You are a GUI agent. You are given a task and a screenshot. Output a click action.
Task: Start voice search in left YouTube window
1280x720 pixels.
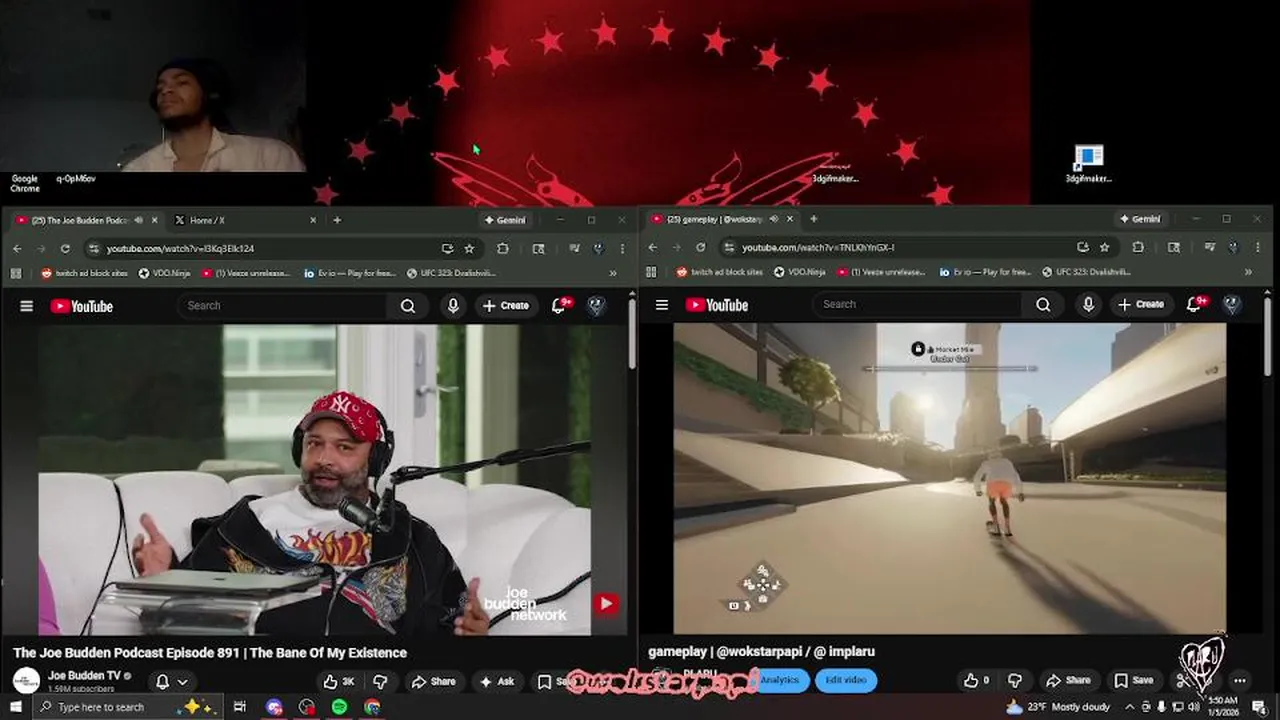453,306
